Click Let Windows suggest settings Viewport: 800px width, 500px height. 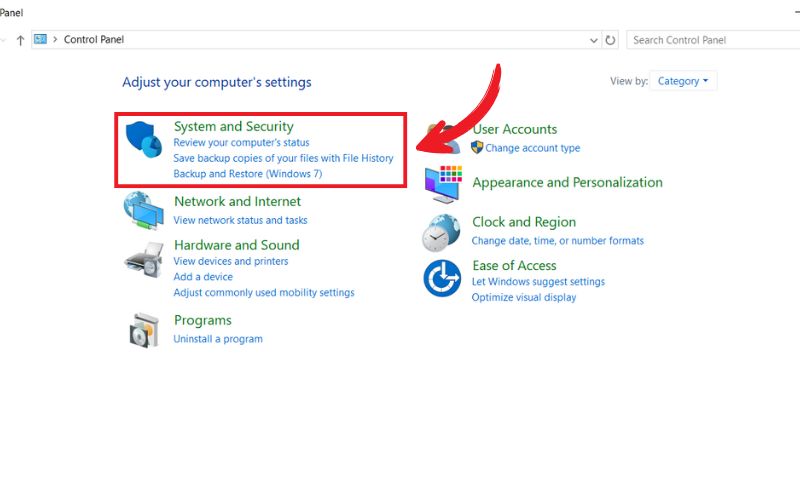(538, 282)
